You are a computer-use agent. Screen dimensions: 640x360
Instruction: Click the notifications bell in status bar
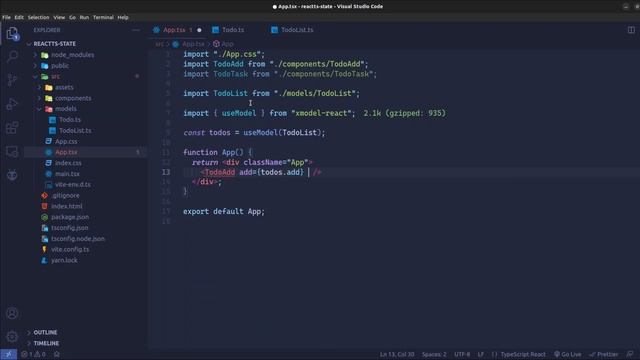(631, 354)
